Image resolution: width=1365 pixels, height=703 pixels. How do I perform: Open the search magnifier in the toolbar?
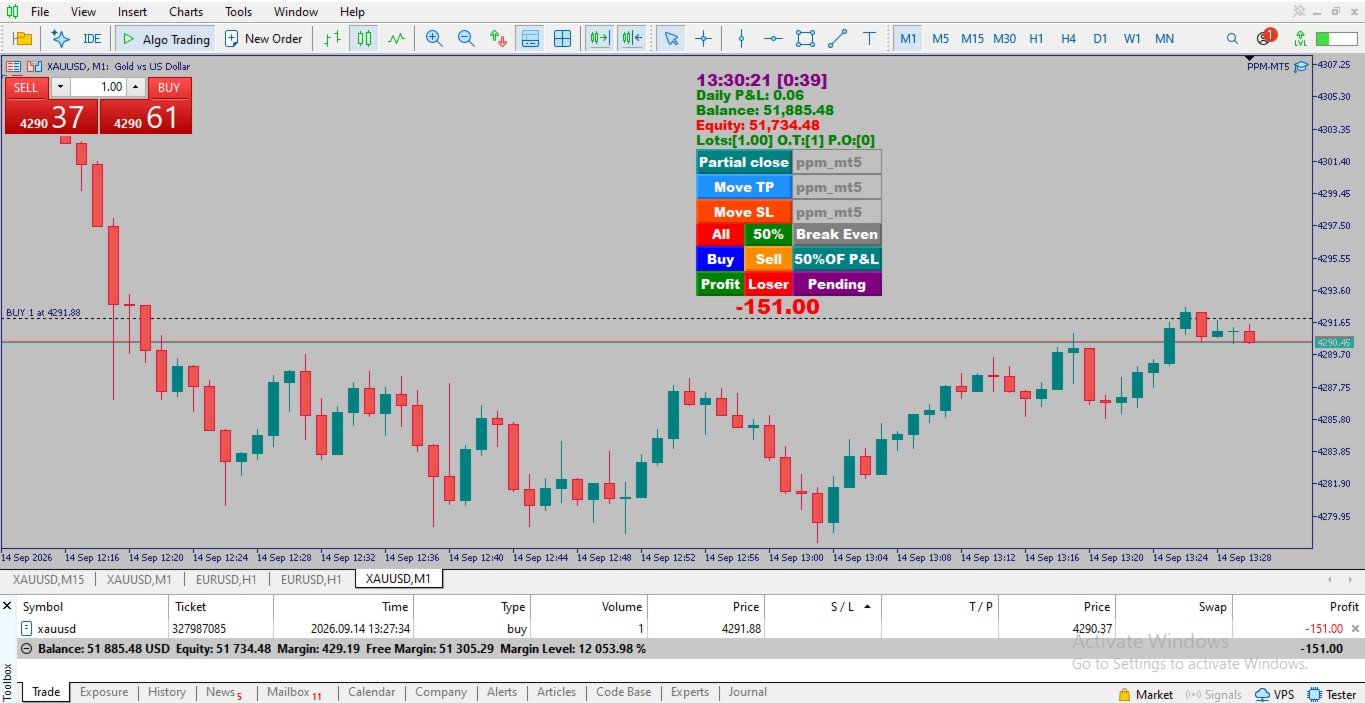[x=1232, y=38]
